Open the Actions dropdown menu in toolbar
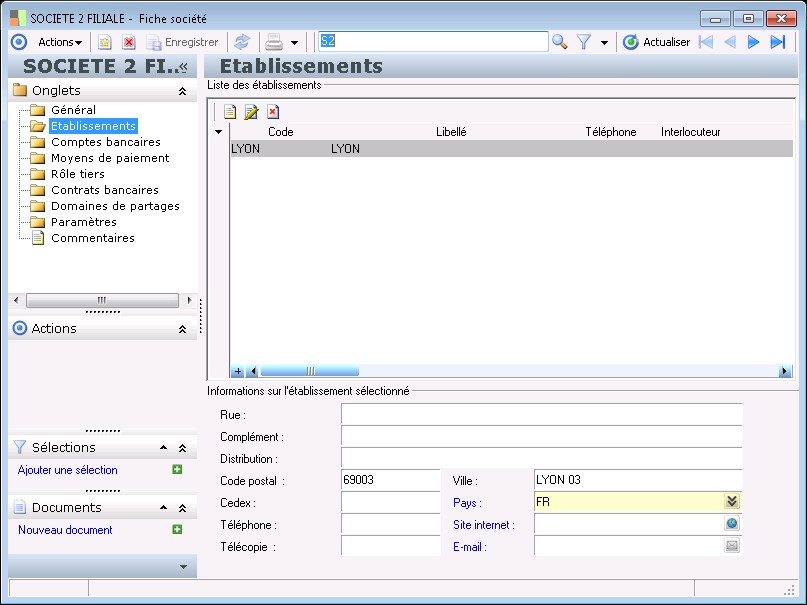 tap(59, 42)
